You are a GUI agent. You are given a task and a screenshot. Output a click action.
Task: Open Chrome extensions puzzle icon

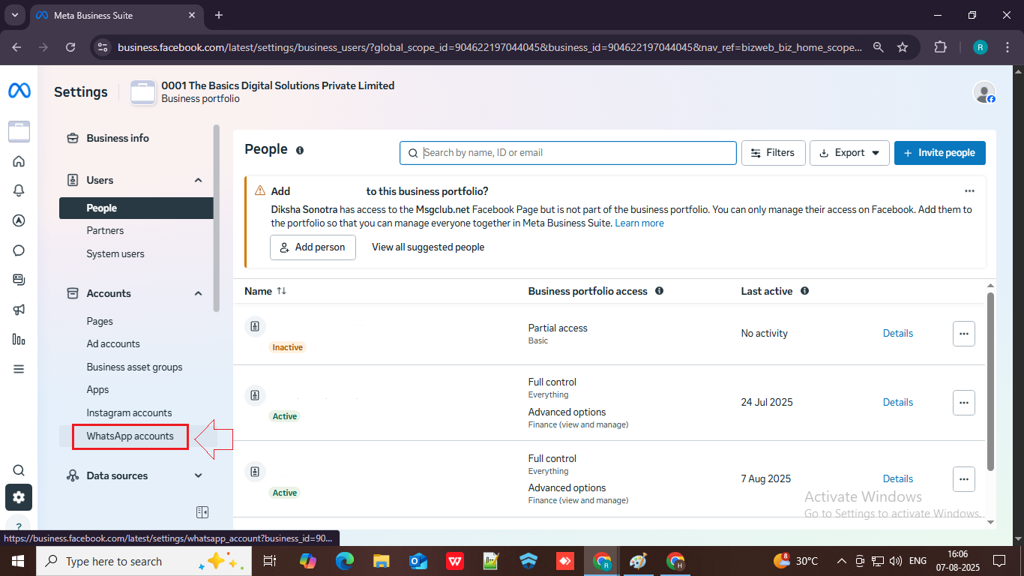[940, 47]
